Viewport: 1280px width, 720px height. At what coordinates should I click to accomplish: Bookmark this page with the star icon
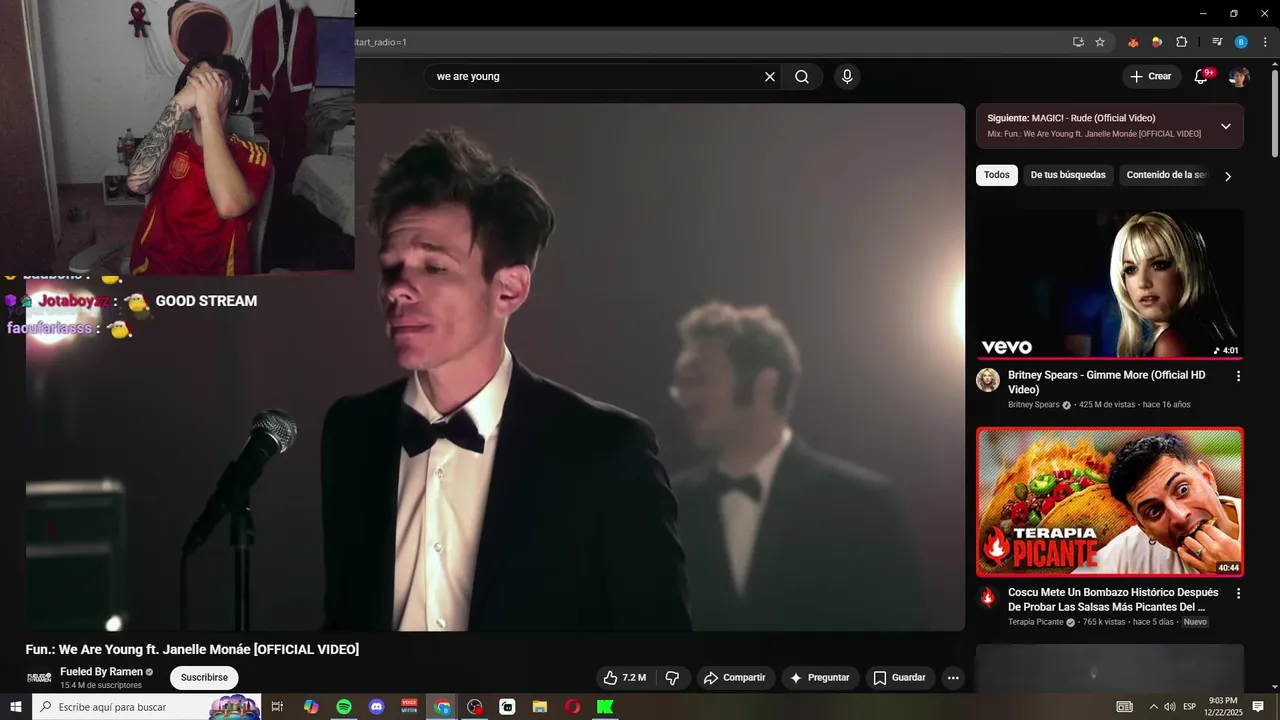[1100, 42]
